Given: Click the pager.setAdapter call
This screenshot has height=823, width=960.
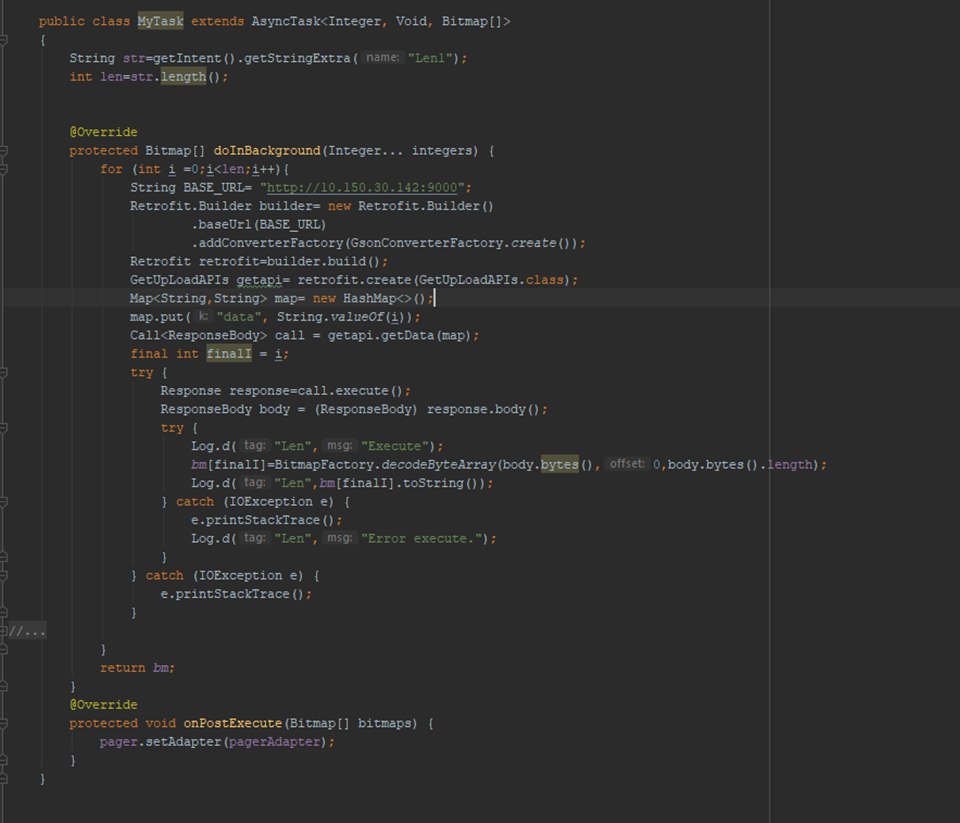Looking at the screenshot, I should pyautogui.click(x=160, y=742).
